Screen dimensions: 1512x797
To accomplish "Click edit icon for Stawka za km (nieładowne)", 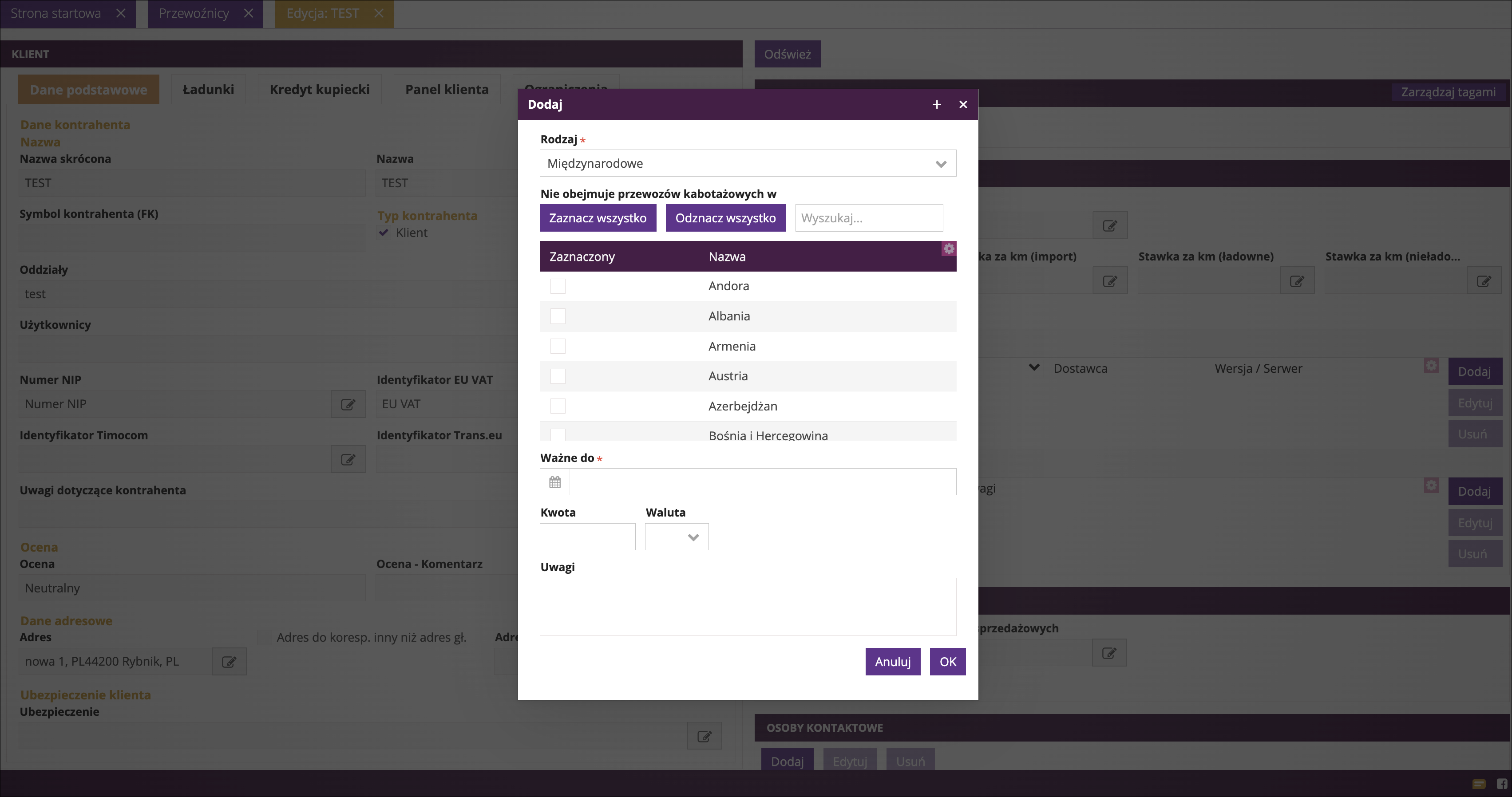I will tap(1484, 281).
